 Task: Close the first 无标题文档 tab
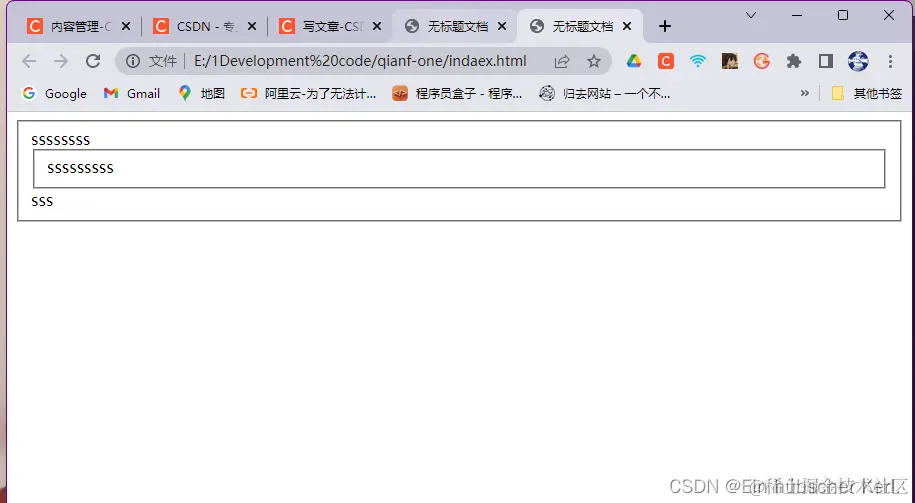pyautogui.click(x=502, y=26)
